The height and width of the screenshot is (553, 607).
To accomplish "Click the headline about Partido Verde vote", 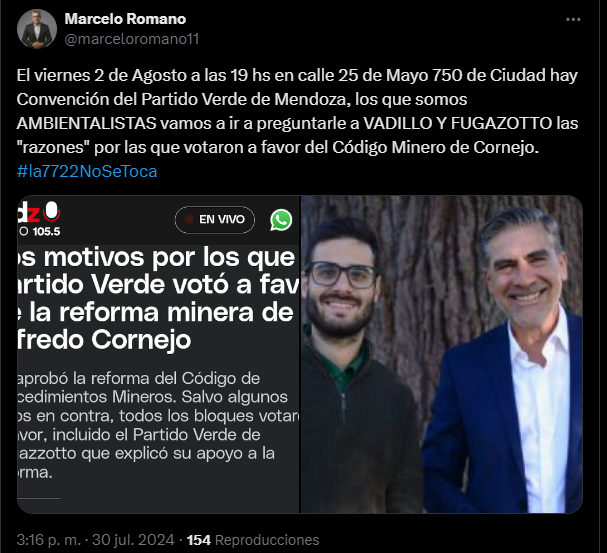I will tap(159, 298).
